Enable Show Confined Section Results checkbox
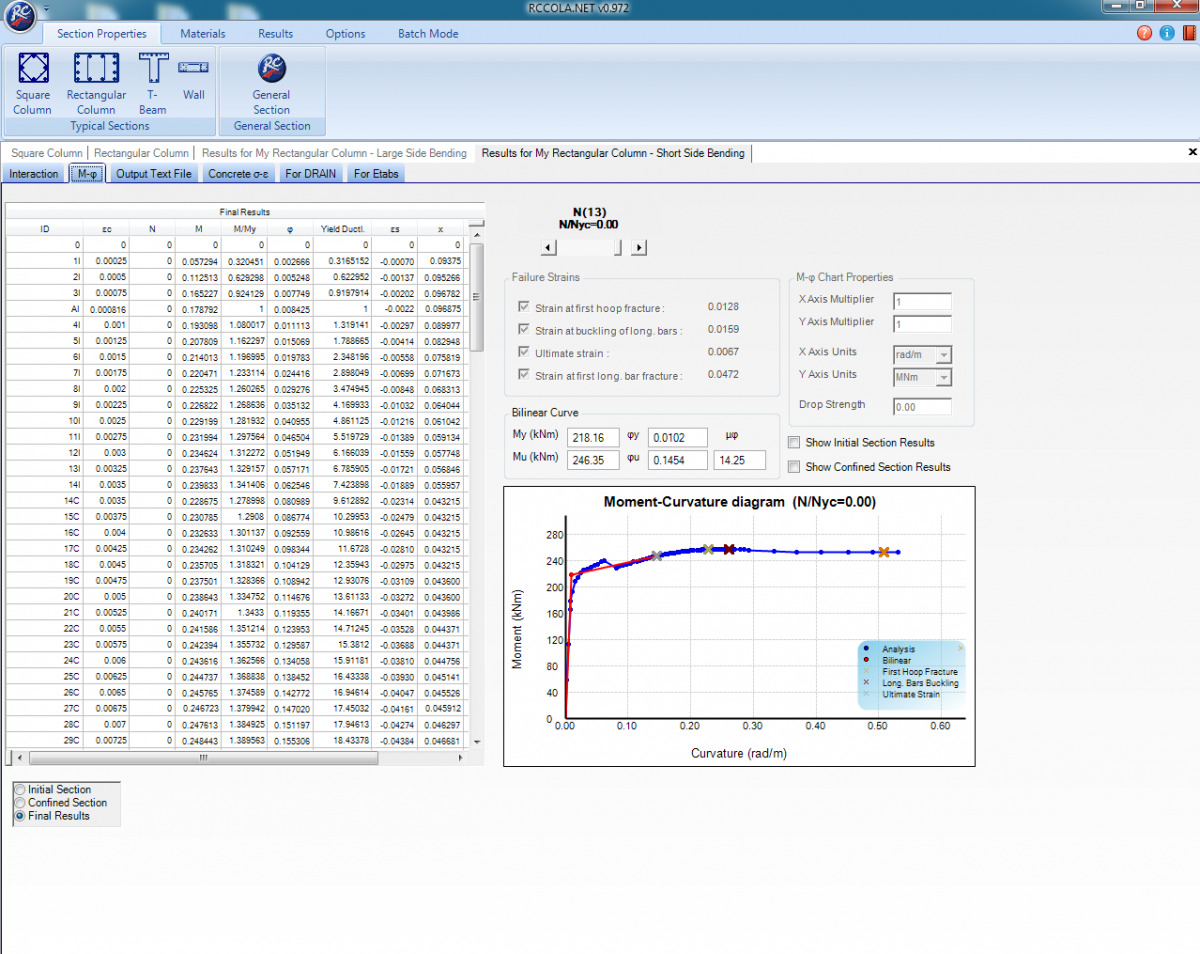 (794, 466)
